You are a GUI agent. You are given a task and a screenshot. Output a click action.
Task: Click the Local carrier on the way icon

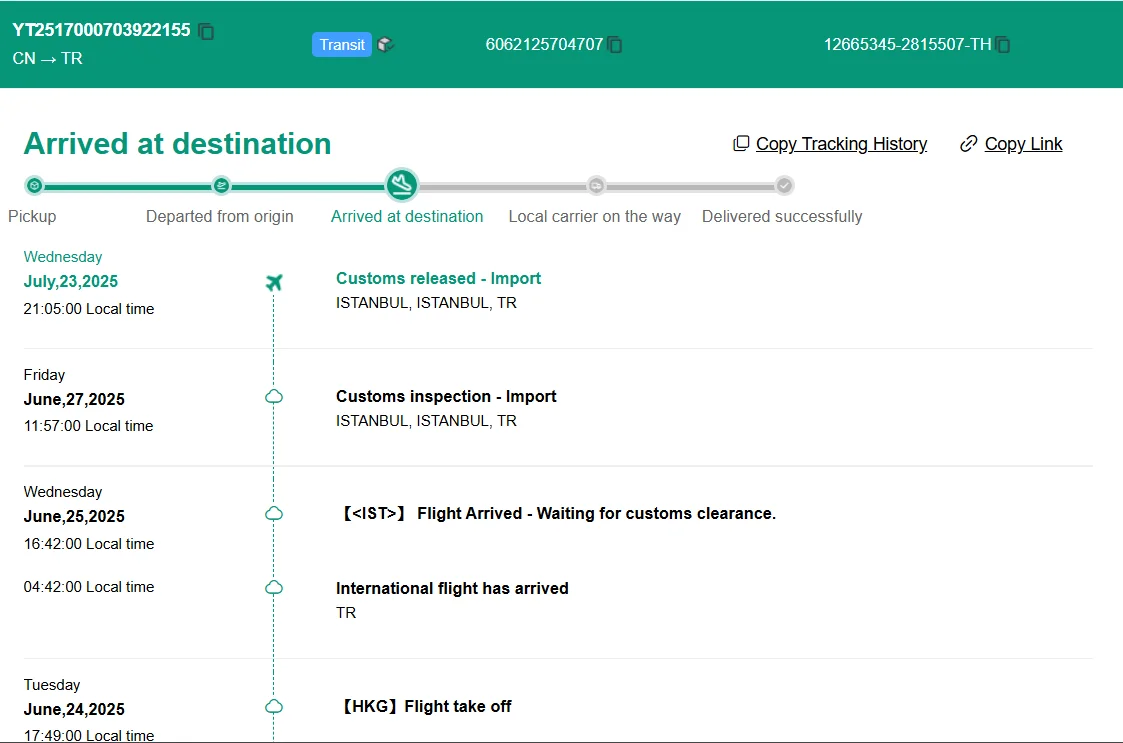pos(596,185)
